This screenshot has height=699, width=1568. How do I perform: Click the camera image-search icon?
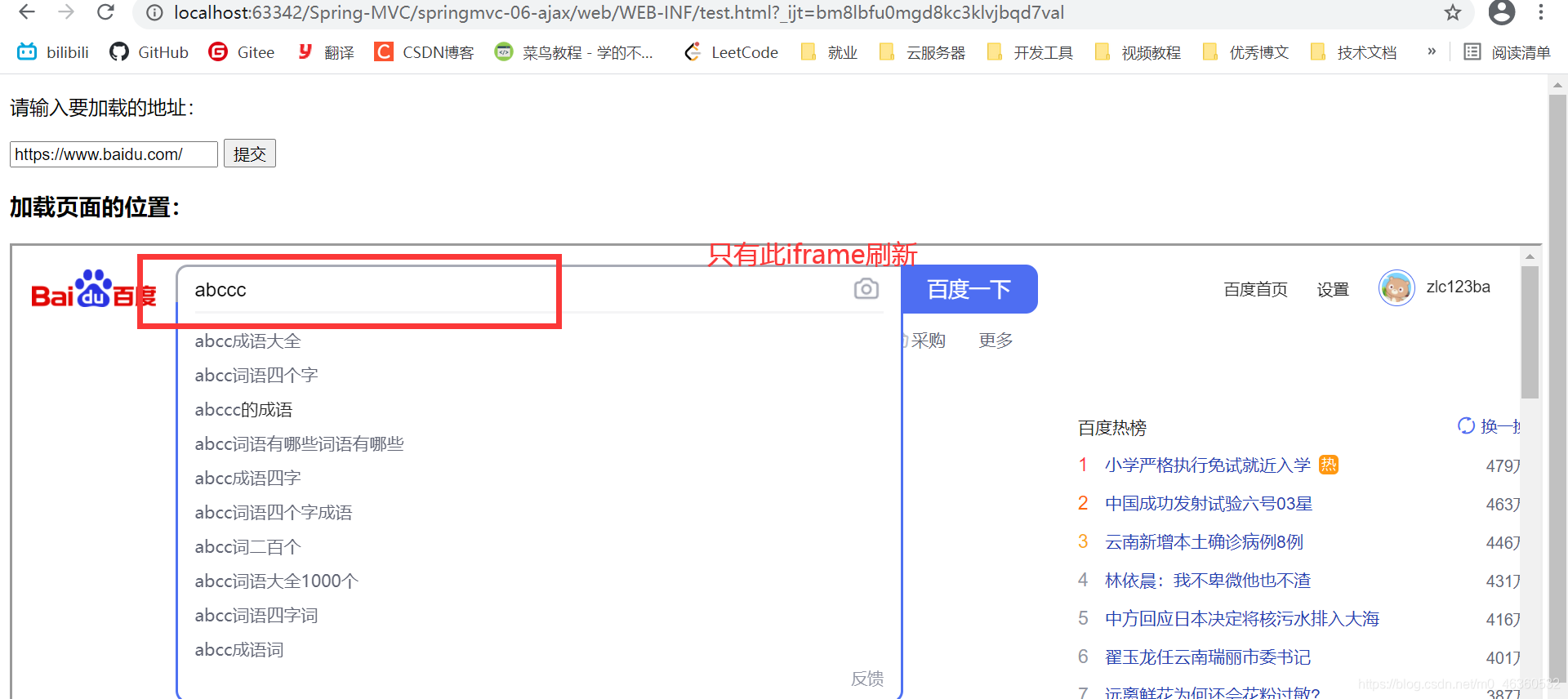(x=866, y=288)
